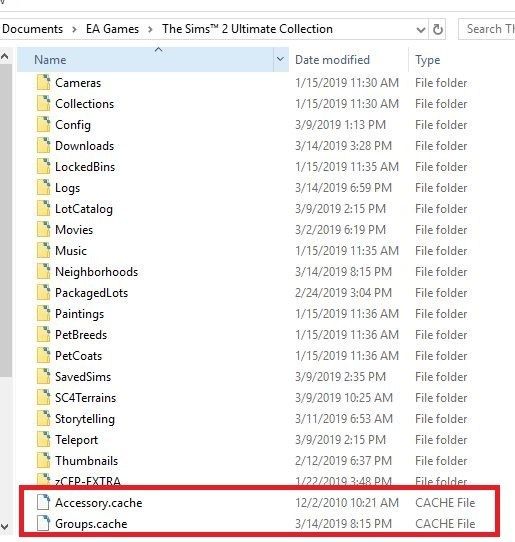
Task: Select the Accessory.cache file name
Action: click(x=99, y=503)
